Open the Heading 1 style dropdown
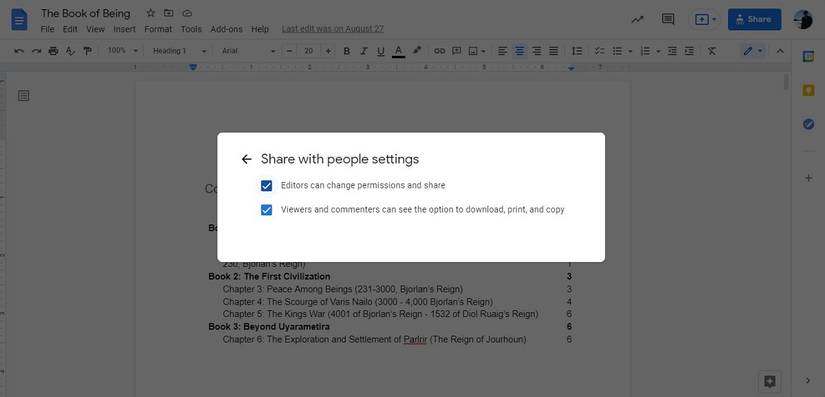This screenshot has width=825, height=397. pyautogui.click(x=179, y=51)
